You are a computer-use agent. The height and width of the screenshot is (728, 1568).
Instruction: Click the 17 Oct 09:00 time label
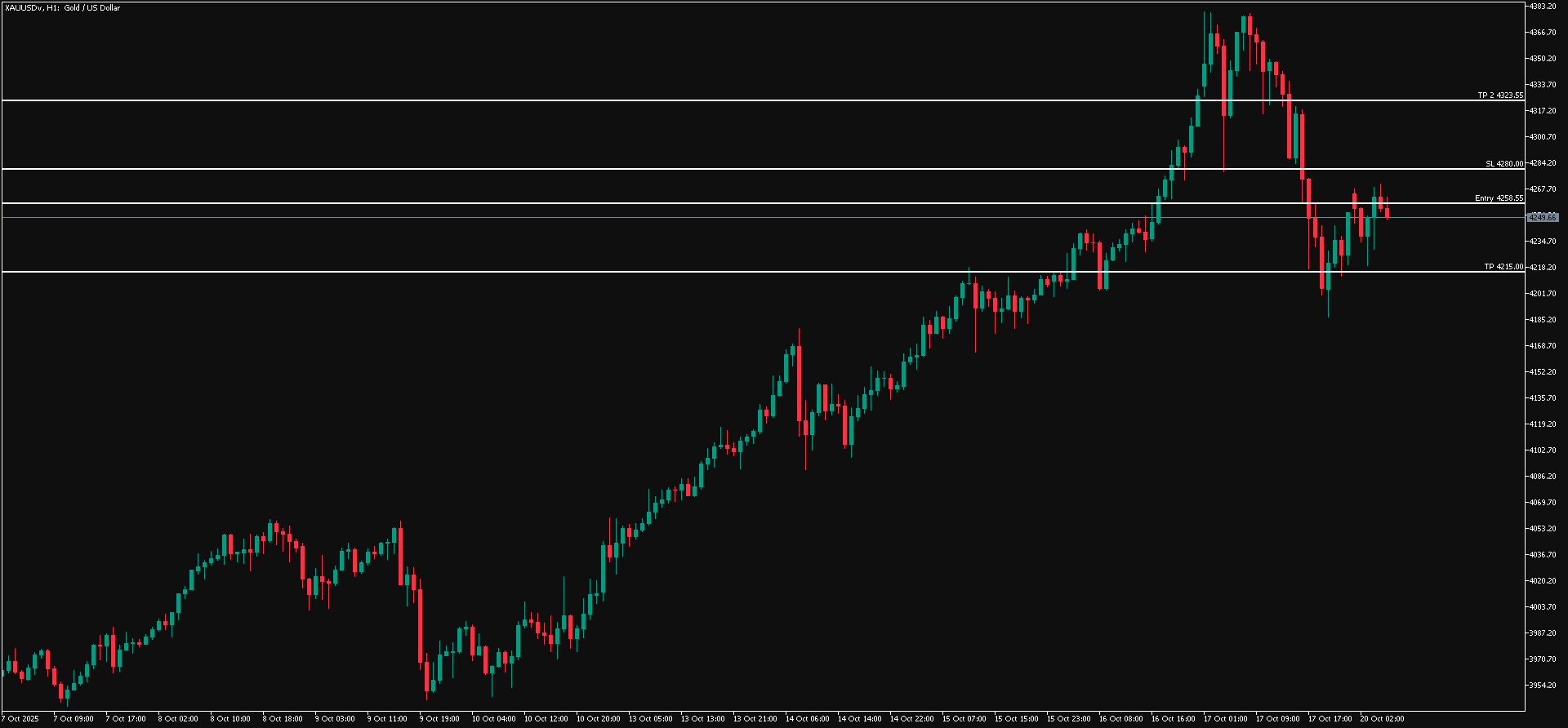click(1277, 719)
